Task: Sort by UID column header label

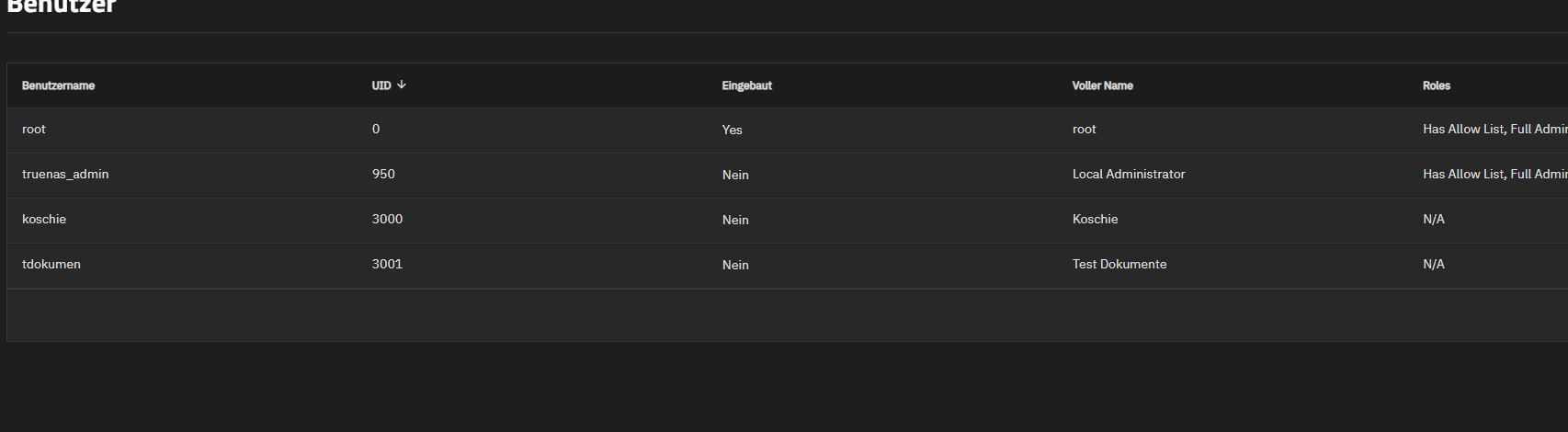Action: pos(381,85)
